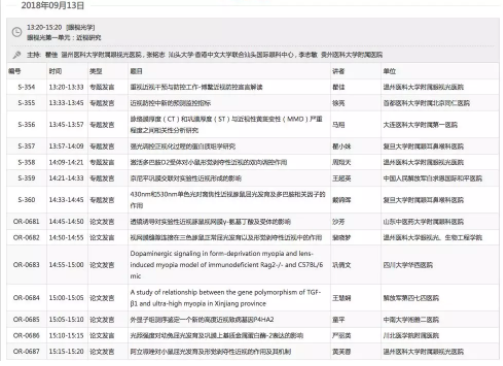Select code cell S-357
The image size is (503, 366).
[26, 146]
